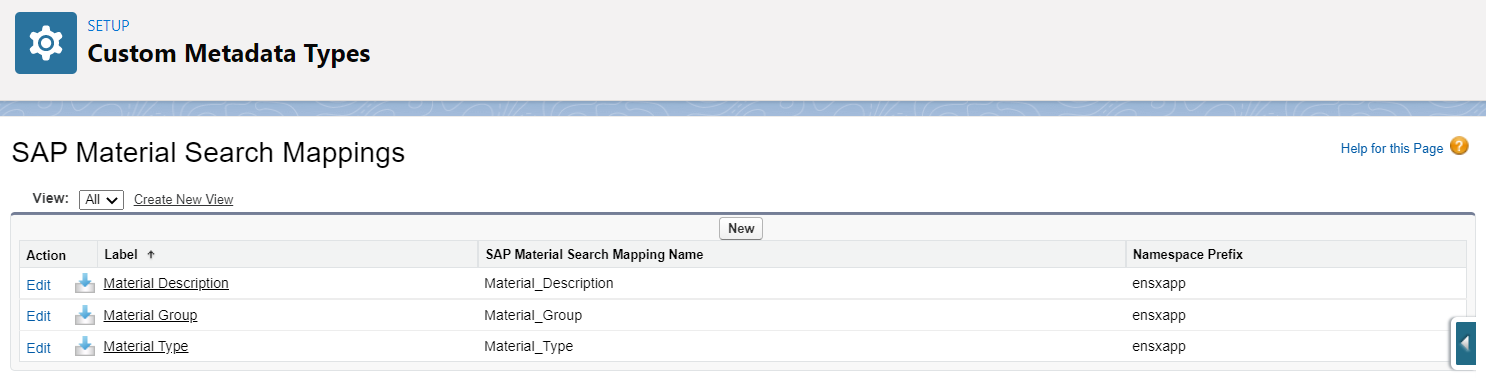Open Help for this Page link
This screenshot has width=1486, height=378.
(x=1392, y=148)
